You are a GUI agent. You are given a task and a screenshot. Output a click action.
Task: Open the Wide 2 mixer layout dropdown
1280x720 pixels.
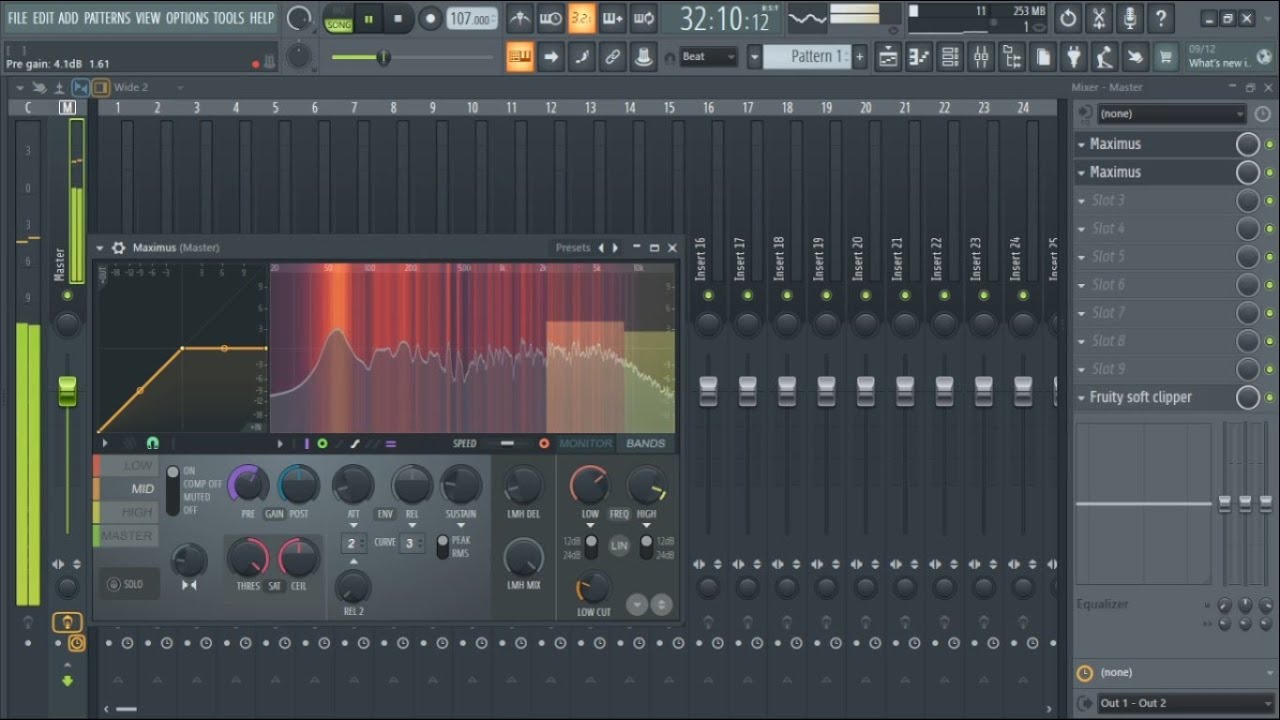tap(148, 88)
